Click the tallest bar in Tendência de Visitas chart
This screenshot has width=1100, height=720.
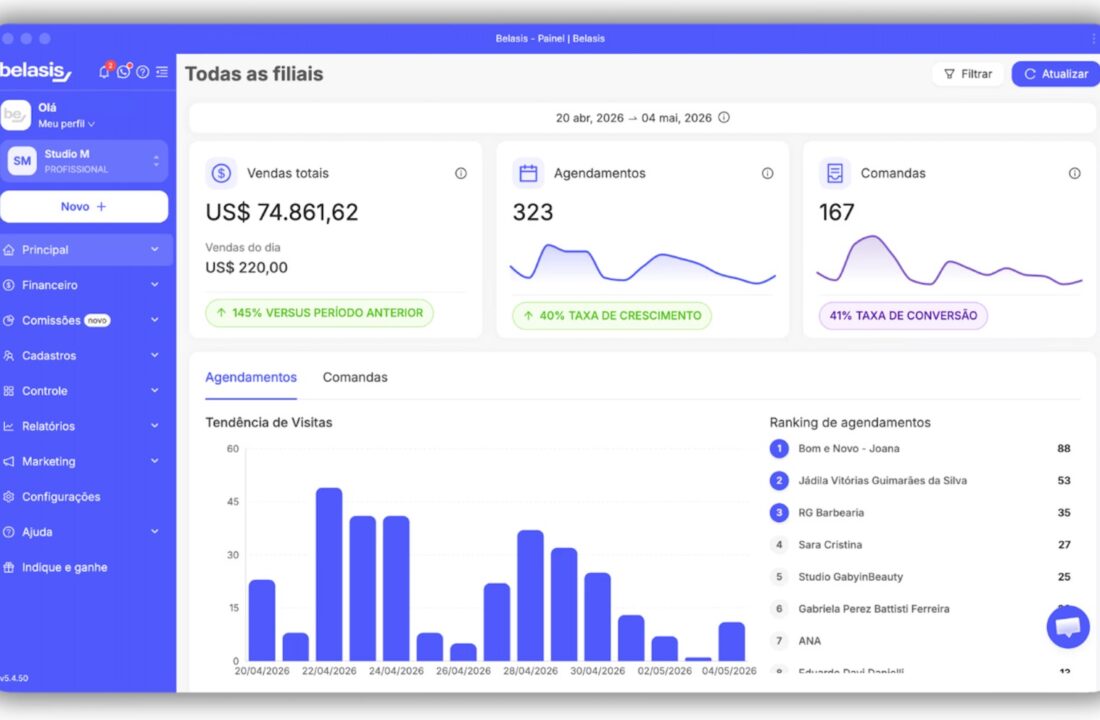click(x=329, y=574)
